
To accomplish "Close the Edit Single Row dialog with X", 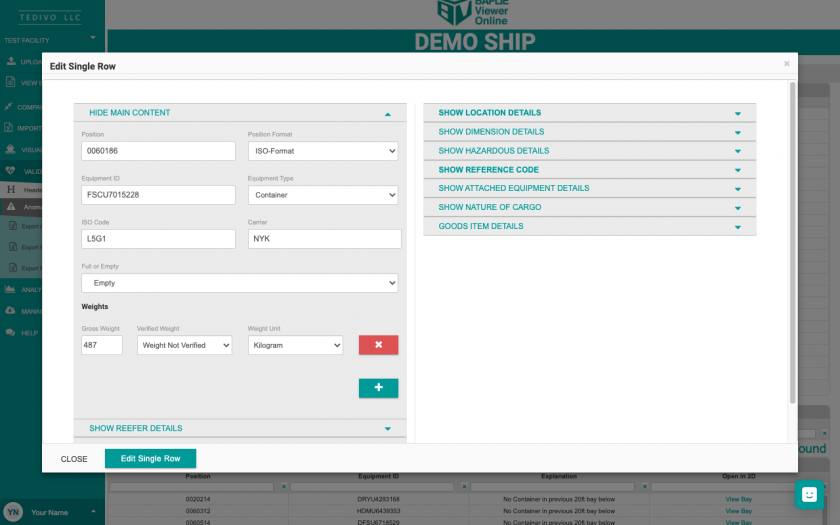I will click(786, 64).
